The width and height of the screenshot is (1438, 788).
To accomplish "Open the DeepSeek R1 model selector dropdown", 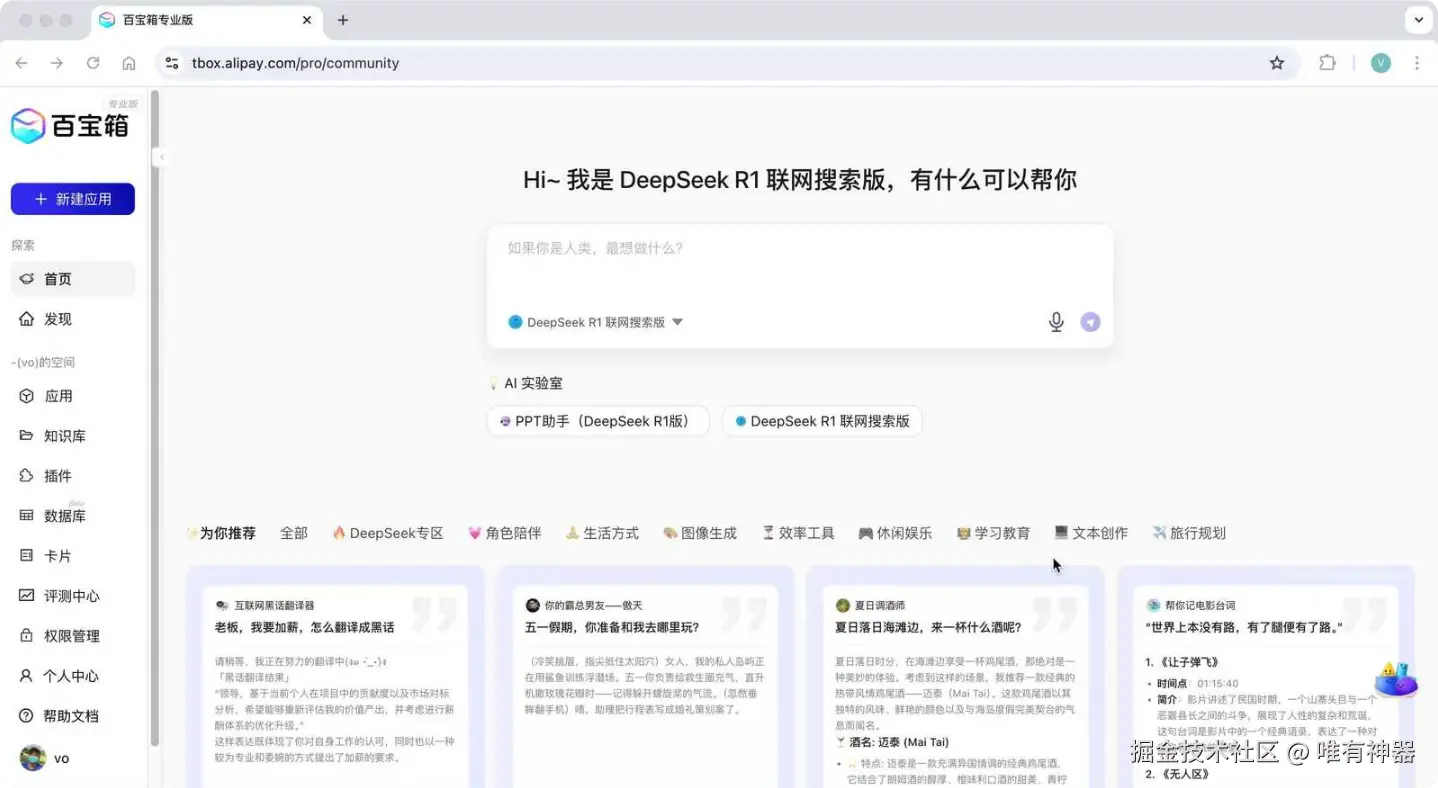I will pyautogui.click(x=593, y=322).
